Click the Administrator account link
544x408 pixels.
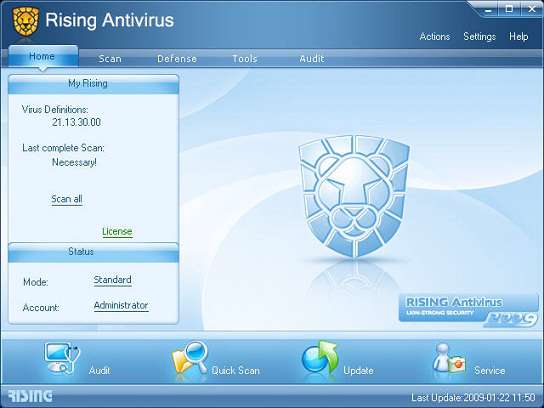click(x=121, y=306)
